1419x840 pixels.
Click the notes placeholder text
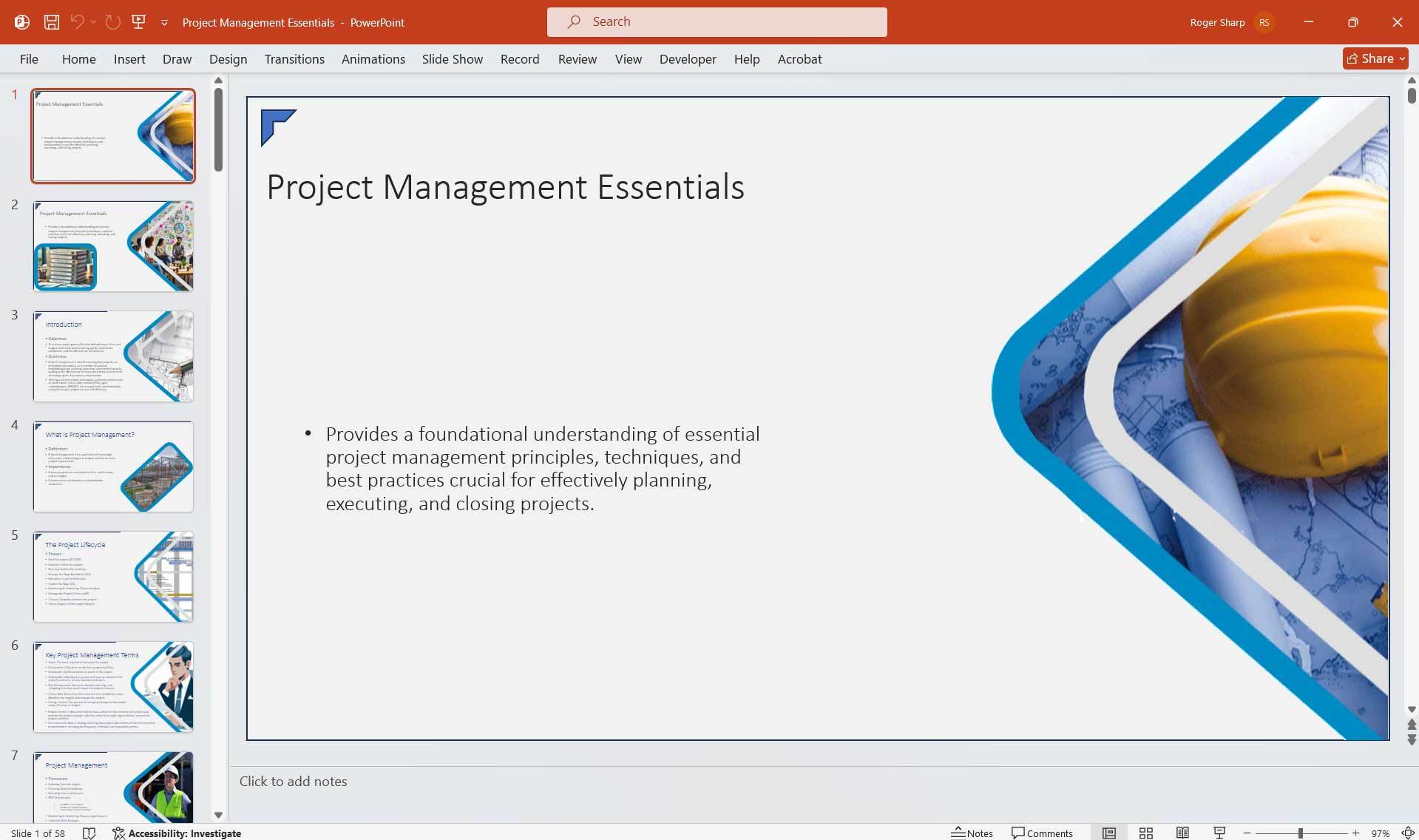pos(293,781)
